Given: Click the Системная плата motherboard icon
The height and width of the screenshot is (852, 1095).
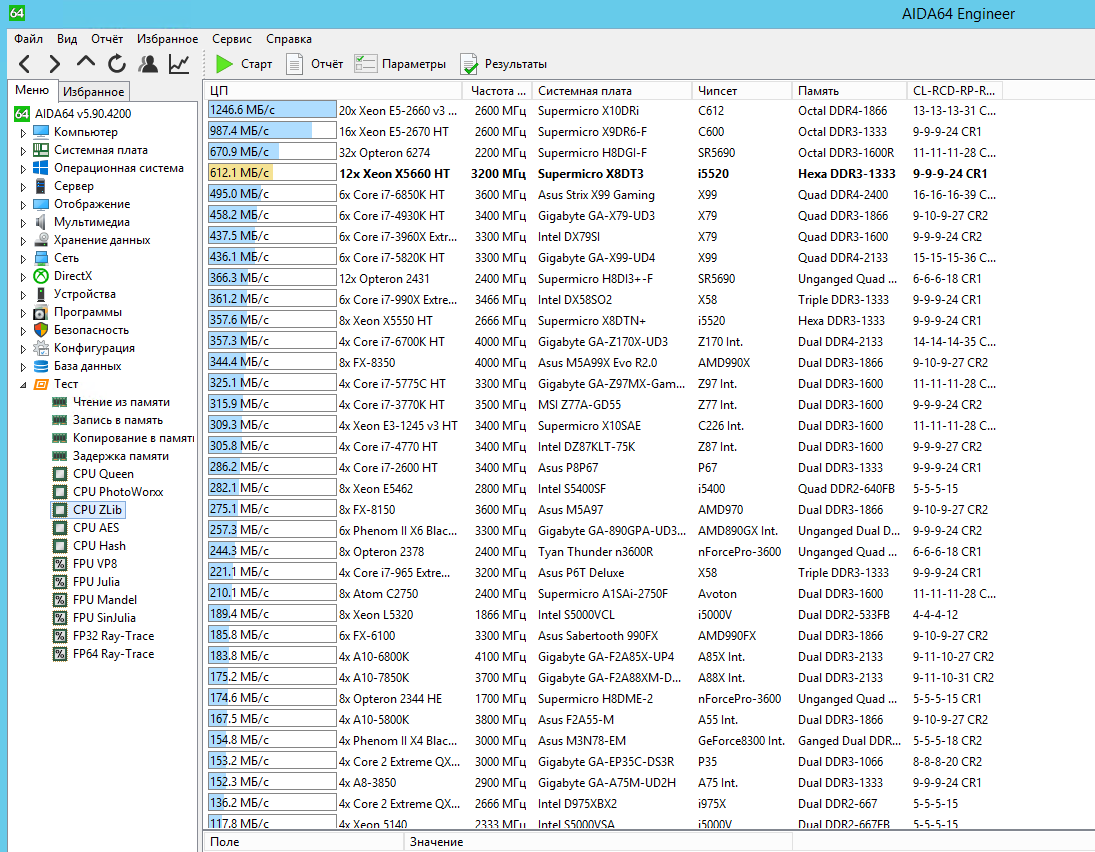Looking at the screenshot, I should pyautogui.click(x=41, y=150).
